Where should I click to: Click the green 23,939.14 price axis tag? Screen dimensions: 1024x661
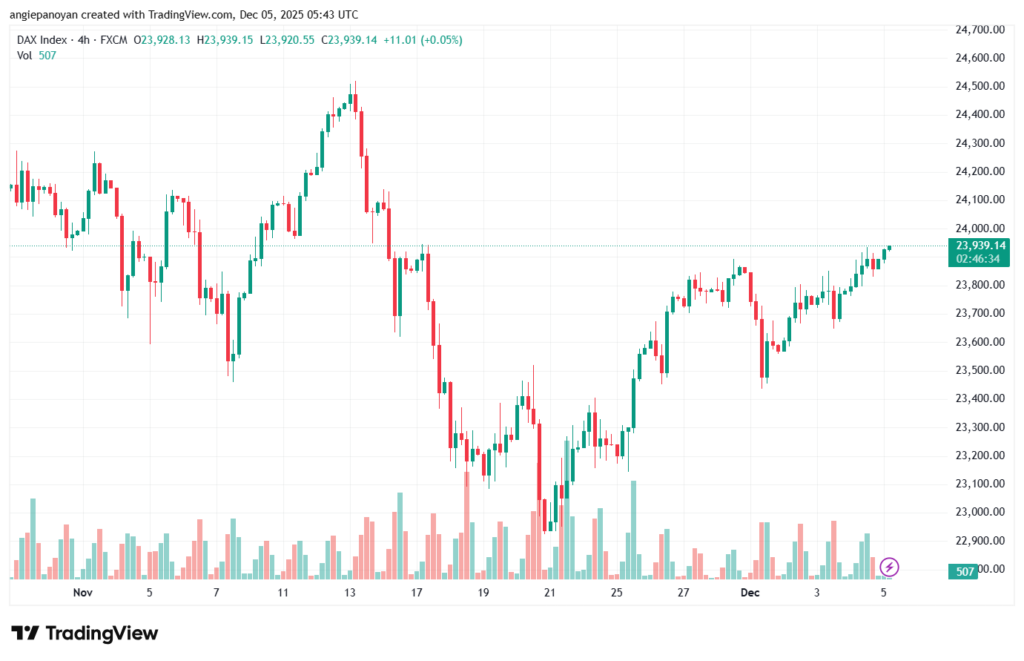[x=980, y=245]
